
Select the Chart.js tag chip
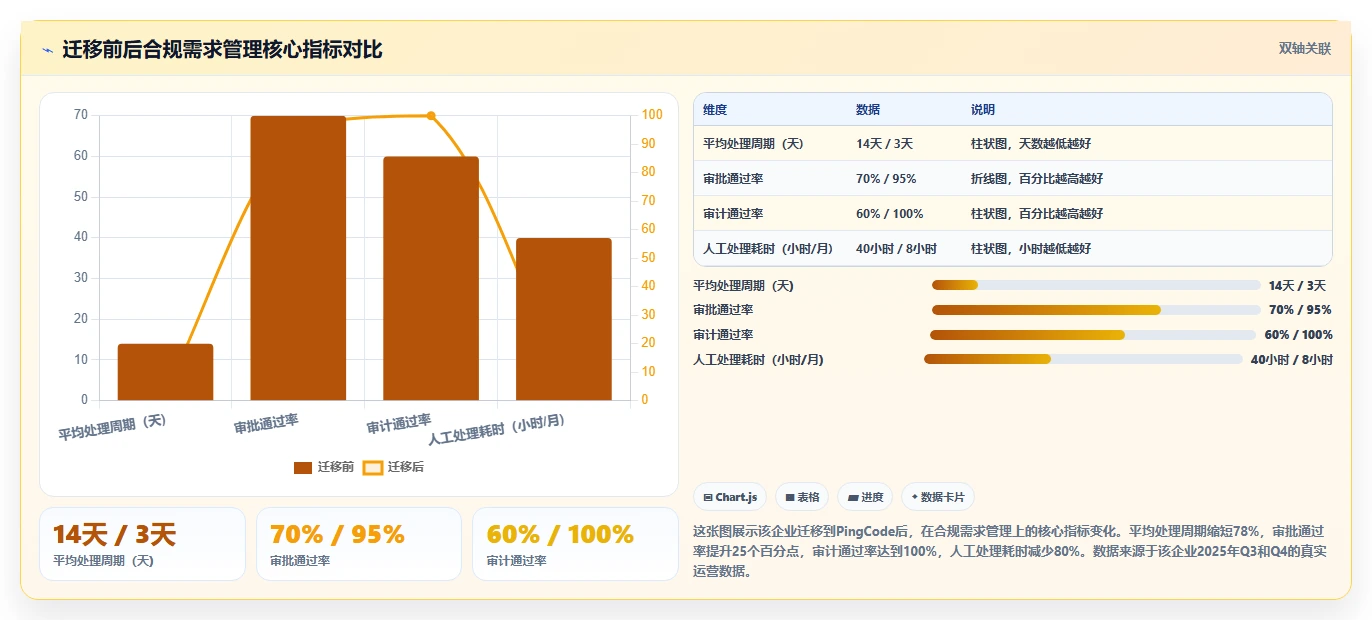730,497
